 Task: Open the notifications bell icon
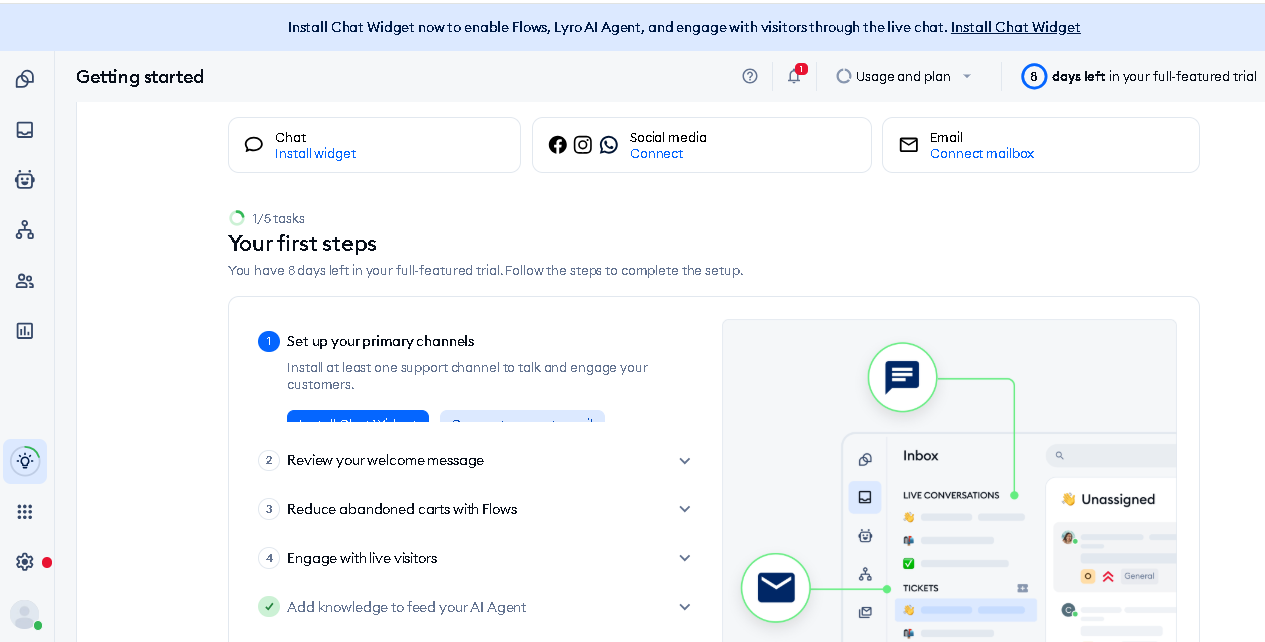794,75
